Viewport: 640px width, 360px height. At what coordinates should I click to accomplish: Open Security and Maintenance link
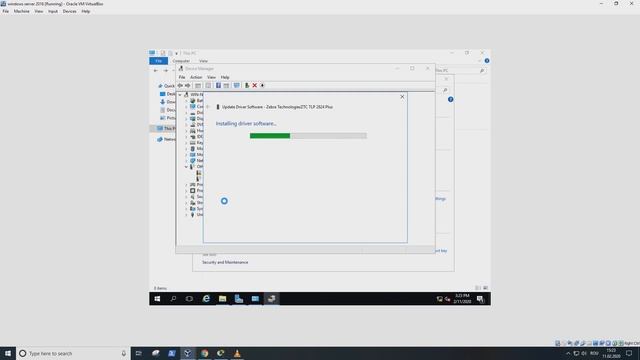(x=225, y=262)
